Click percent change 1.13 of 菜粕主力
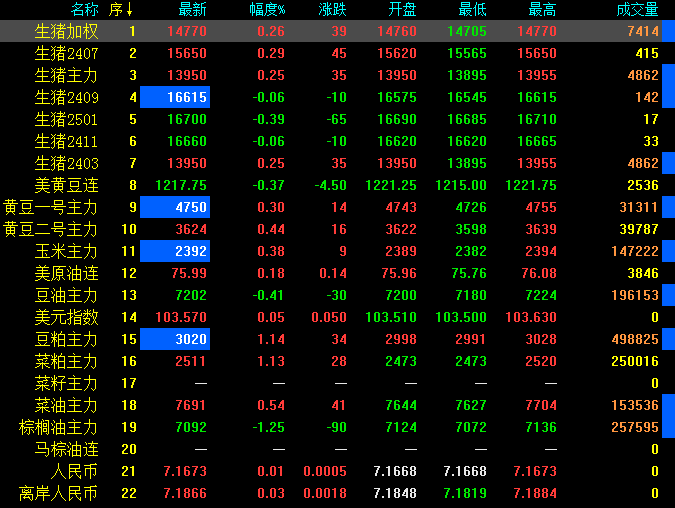The width and height of the screenshot is (675, 508). coord(271,361)
